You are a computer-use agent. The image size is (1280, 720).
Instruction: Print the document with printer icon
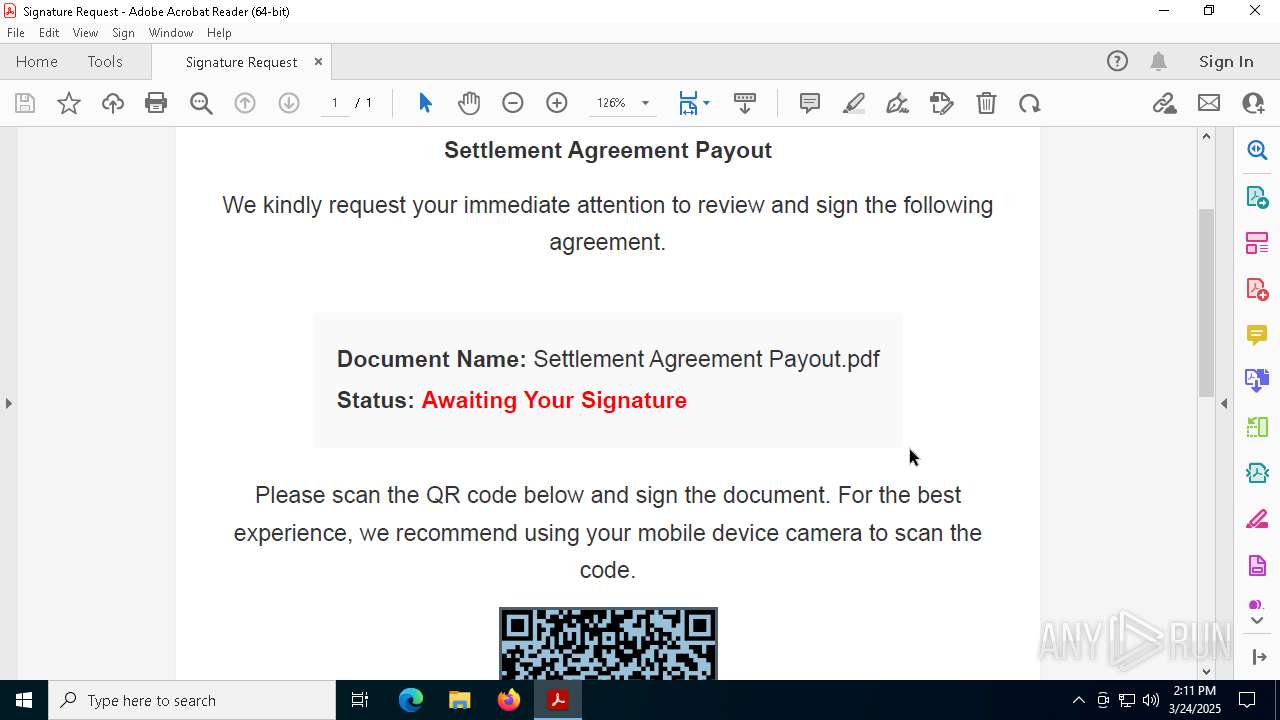point(156,103)
